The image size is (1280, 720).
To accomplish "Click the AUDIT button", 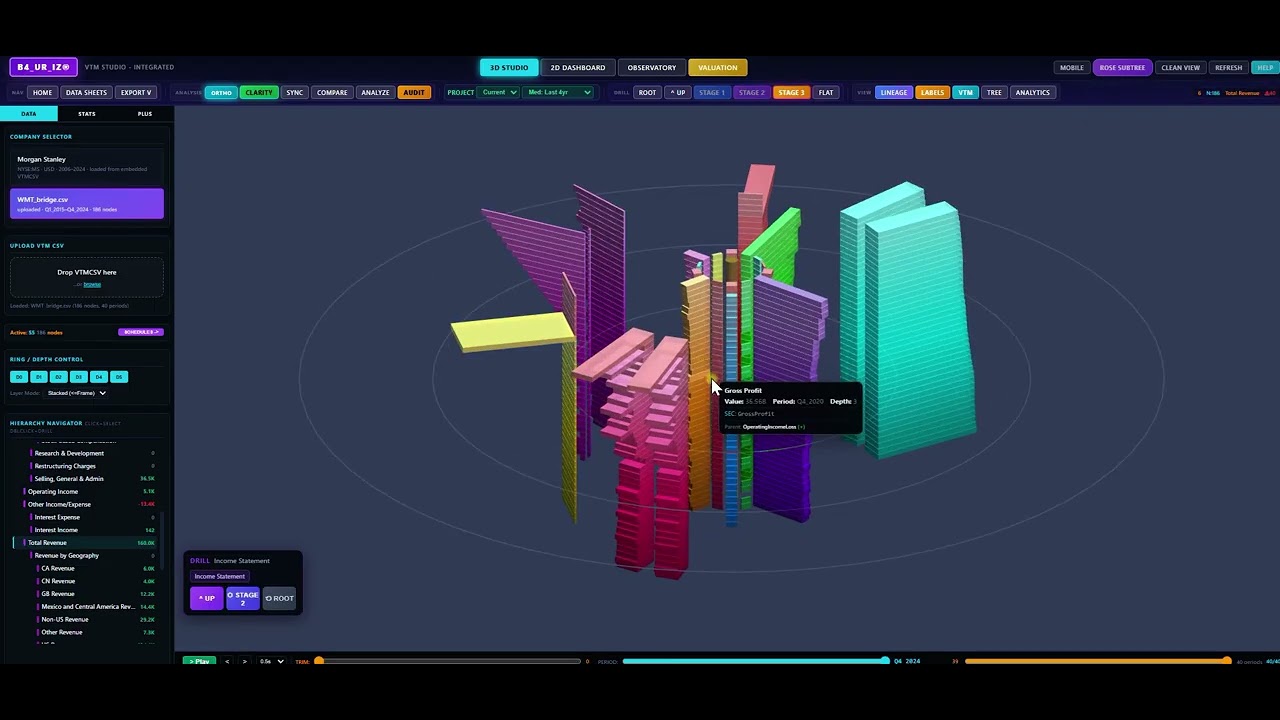I will coord(413,92).
